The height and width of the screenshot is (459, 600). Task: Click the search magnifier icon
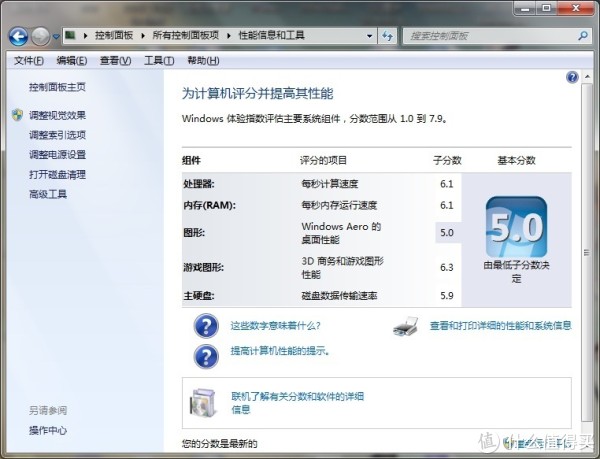click(x=583, y=36)
